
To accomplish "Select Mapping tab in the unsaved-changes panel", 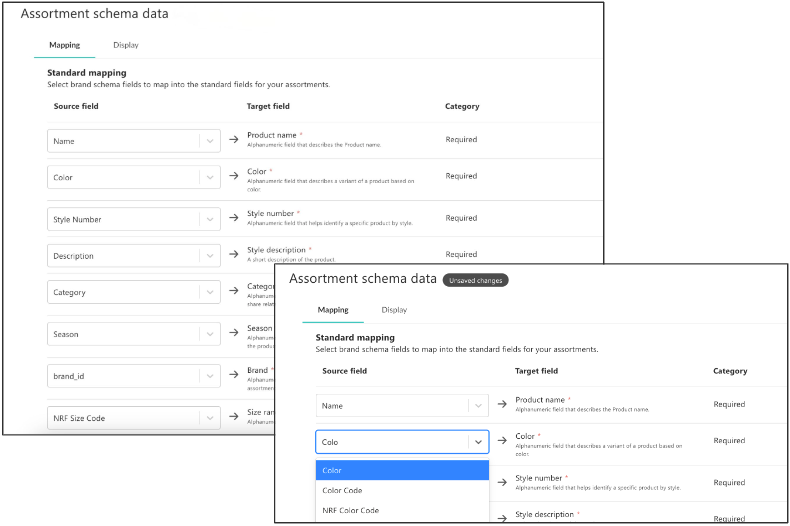I will pos(333,310).
